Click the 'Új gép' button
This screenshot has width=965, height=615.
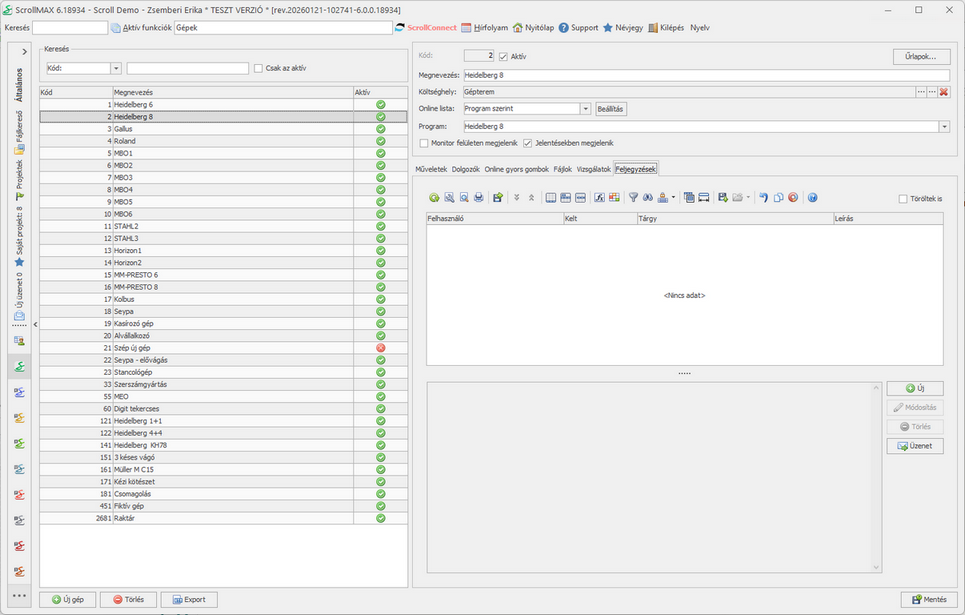pos(68,600)
